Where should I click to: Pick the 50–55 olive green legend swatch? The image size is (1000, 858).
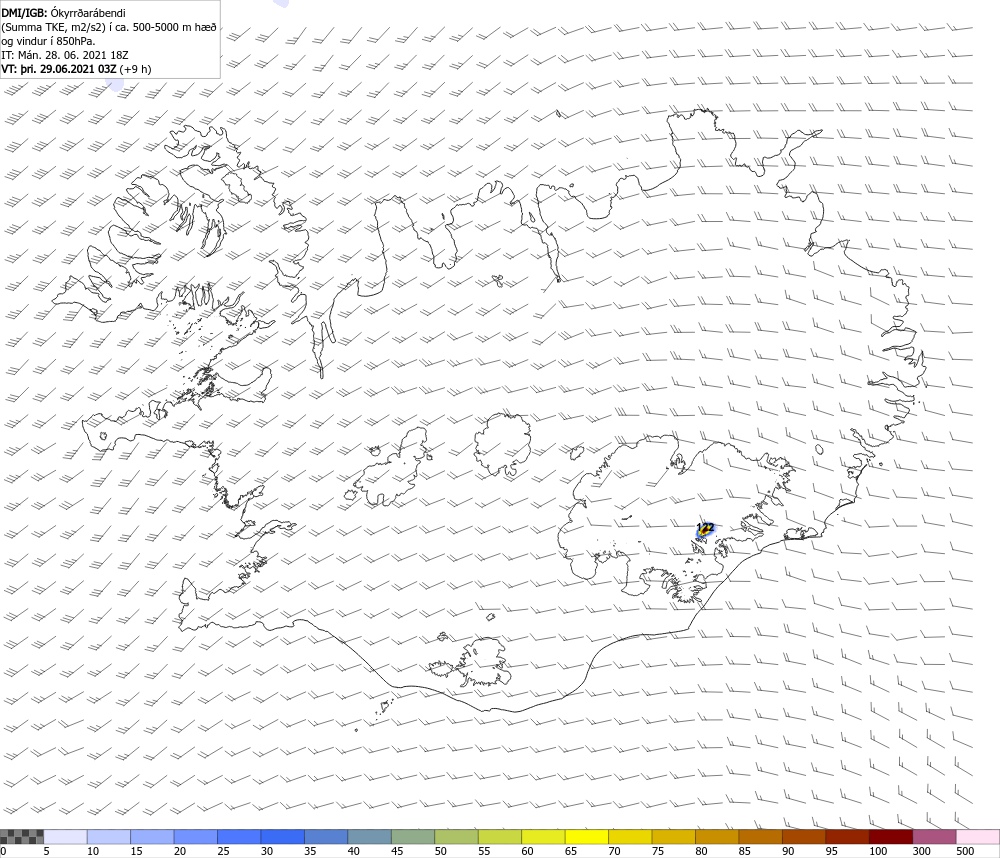tap(456, 837)
